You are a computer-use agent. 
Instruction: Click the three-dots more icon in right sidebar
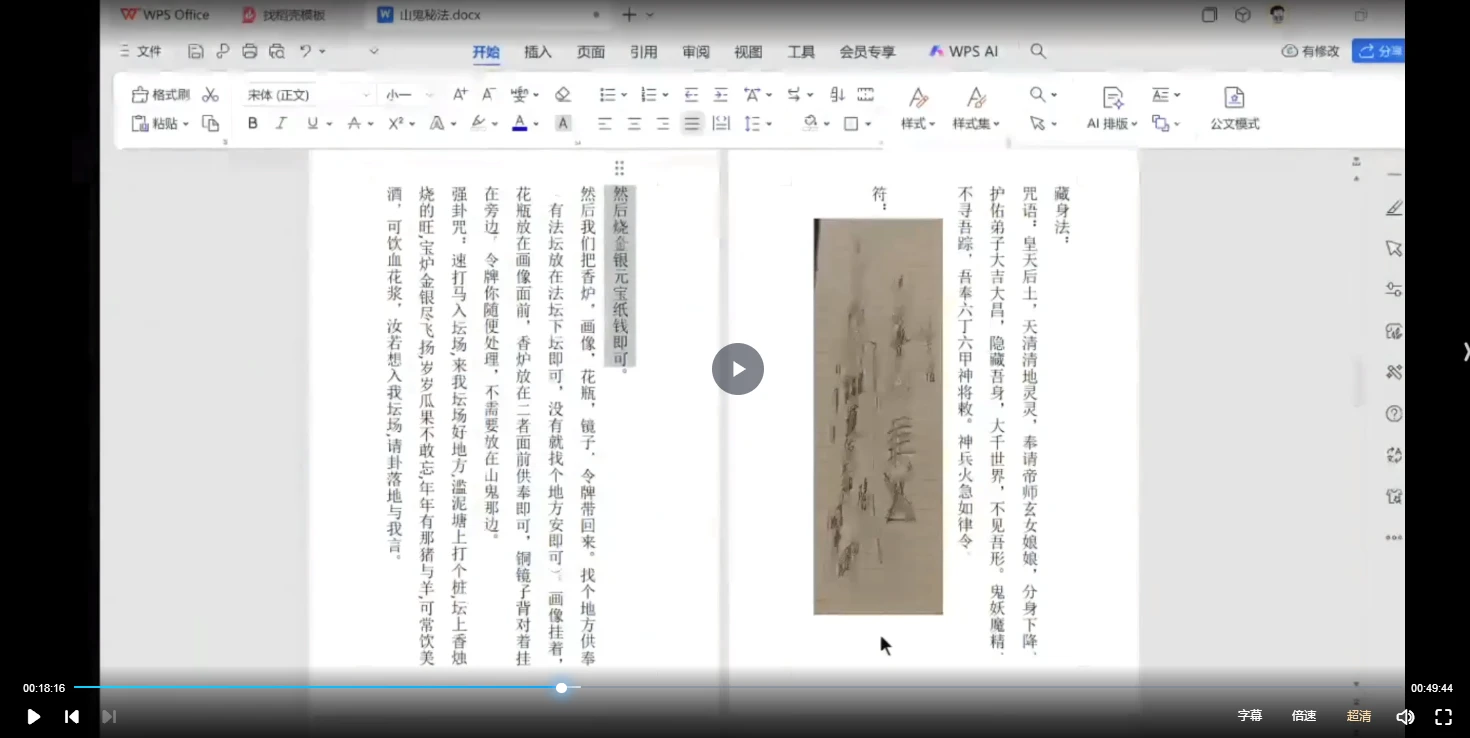1394,537
